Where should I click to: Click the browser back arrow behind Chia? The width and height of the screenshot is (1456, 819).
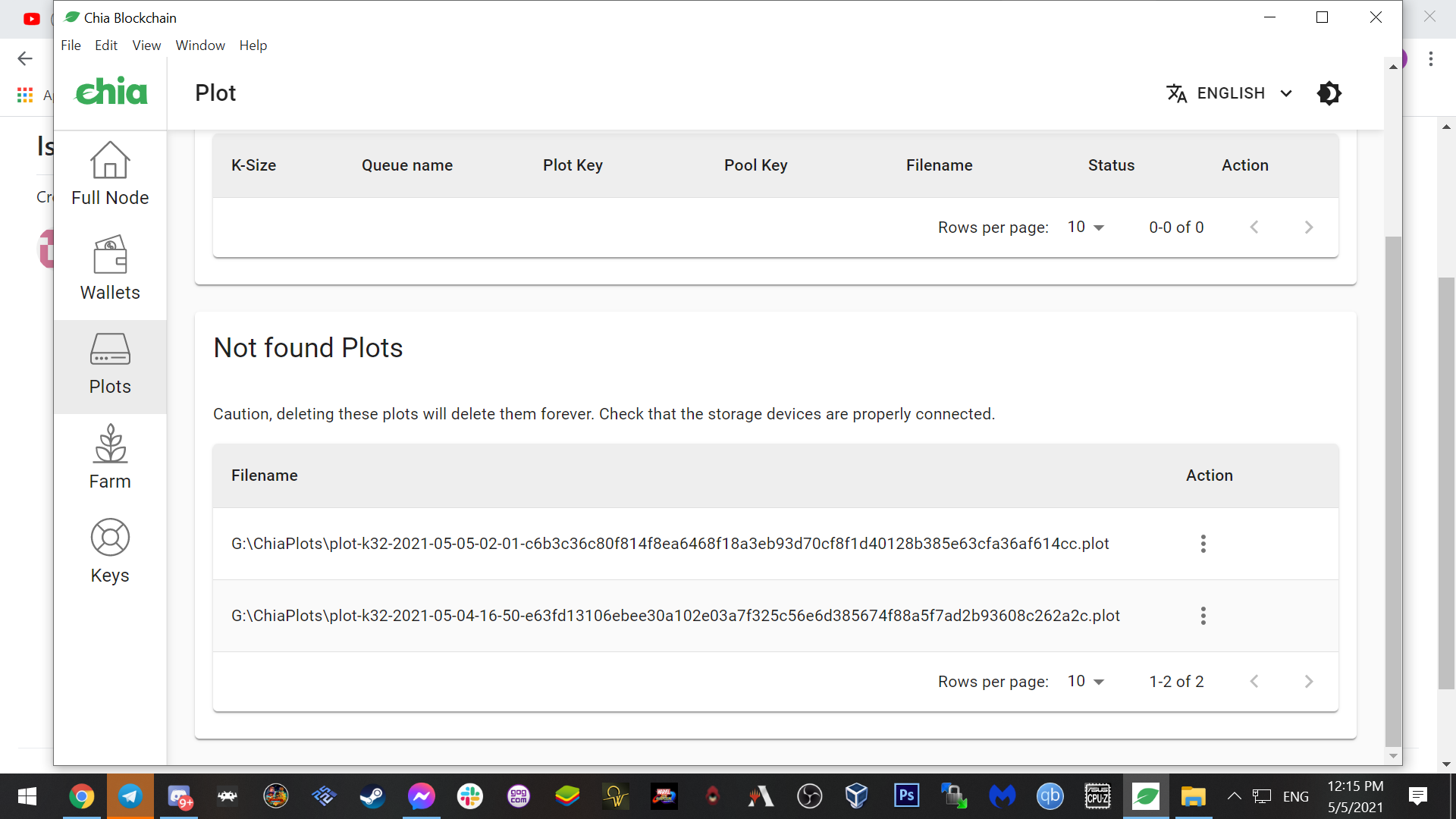click(x=25, y=58)
